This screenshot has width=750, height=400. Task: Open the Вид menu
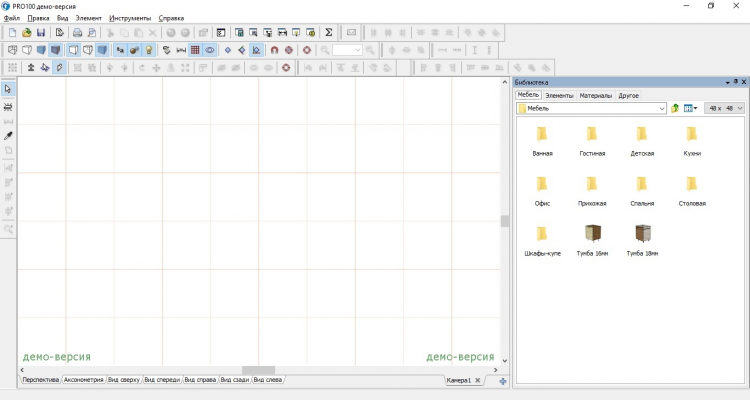pos(63,18)
